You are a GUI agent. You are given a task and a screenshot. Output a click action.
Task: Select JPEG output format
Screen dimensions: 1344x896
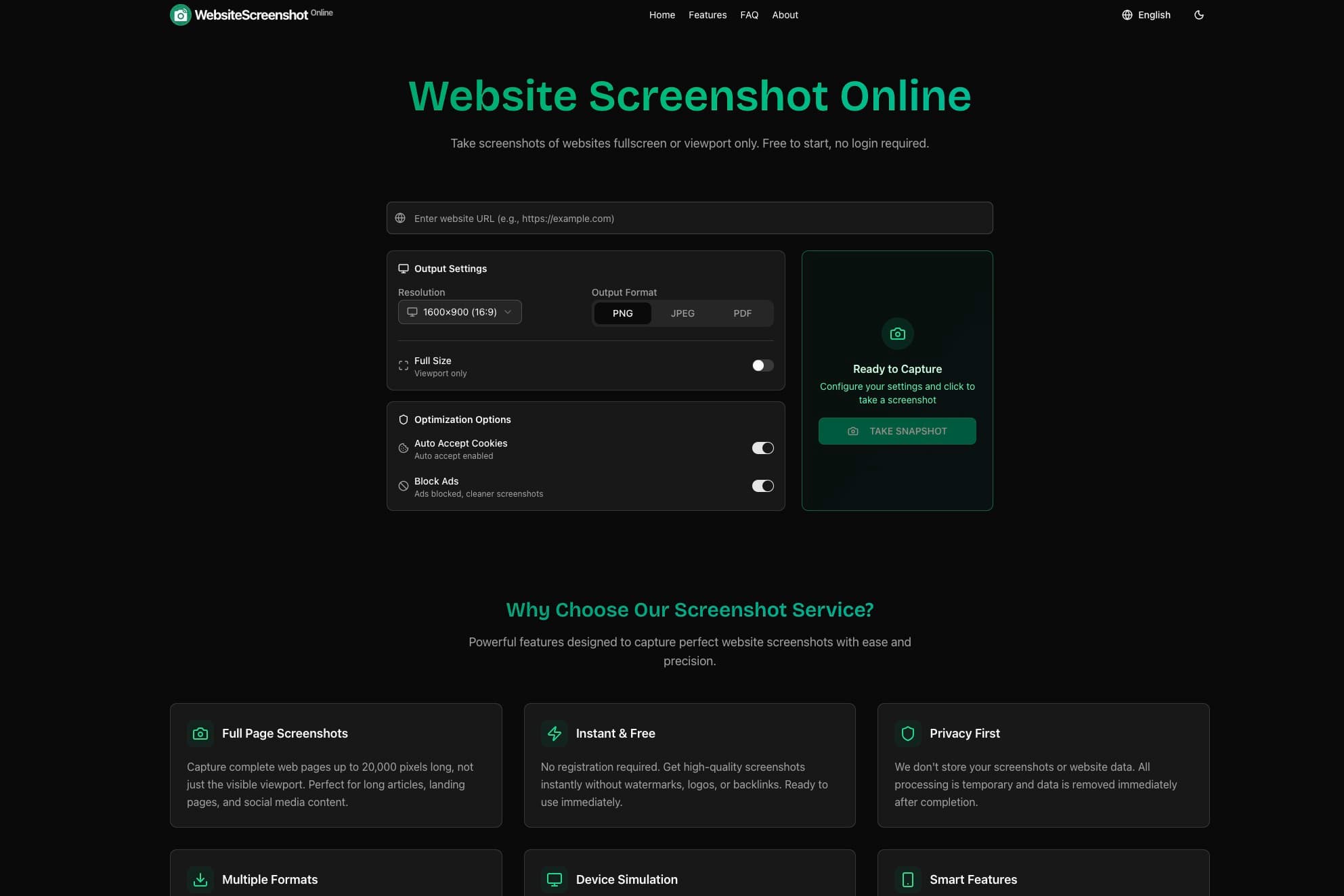pos(682,313)
